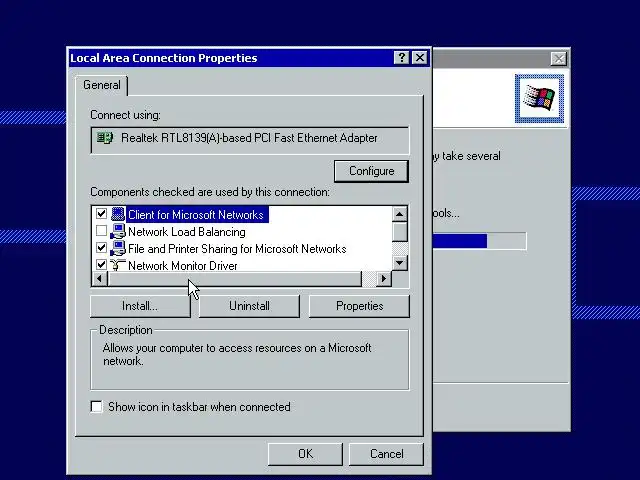Click the components list scroll up arrow

point(400,214)
